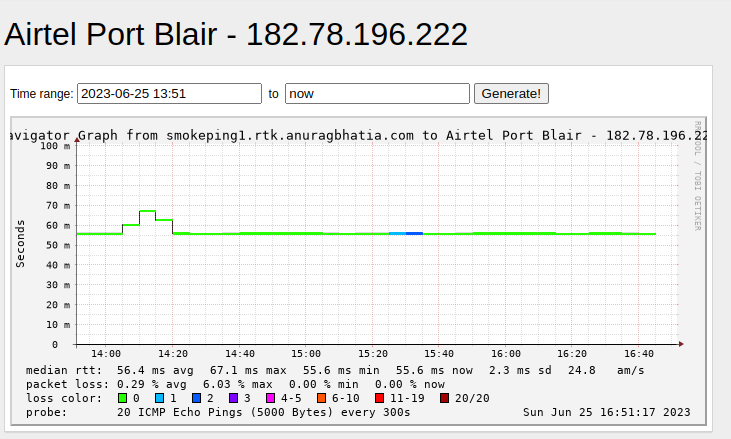
Task: Click the latency spike peak near 14:10
Action: [147, 211]
